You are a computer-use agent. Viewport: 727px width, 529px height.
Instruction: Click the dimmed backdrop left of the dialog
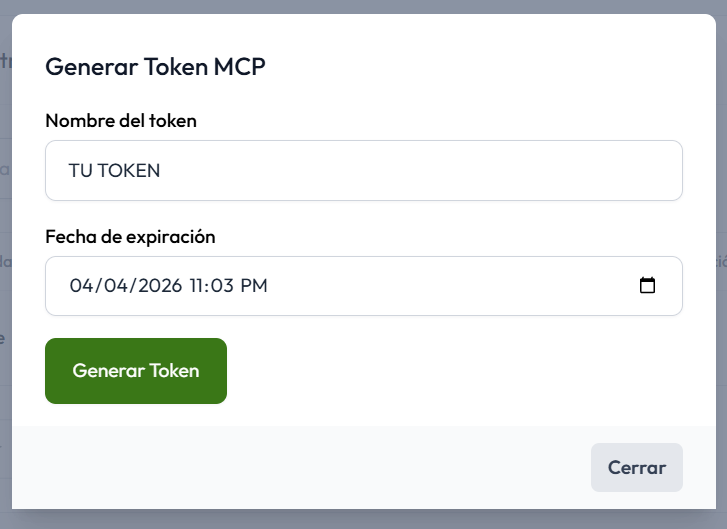(5, 300)
